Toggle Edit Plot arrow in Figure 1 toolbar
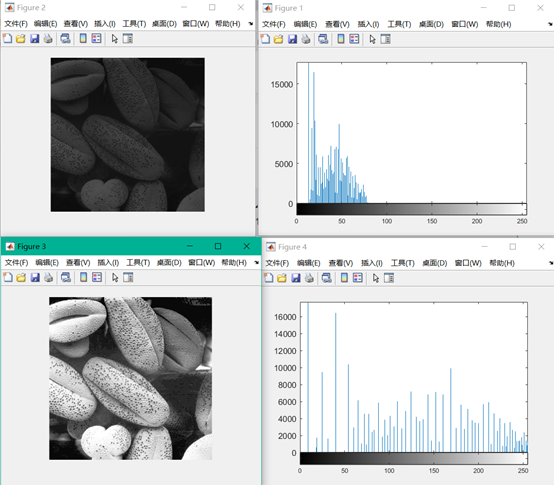 (x=372, y=39)
